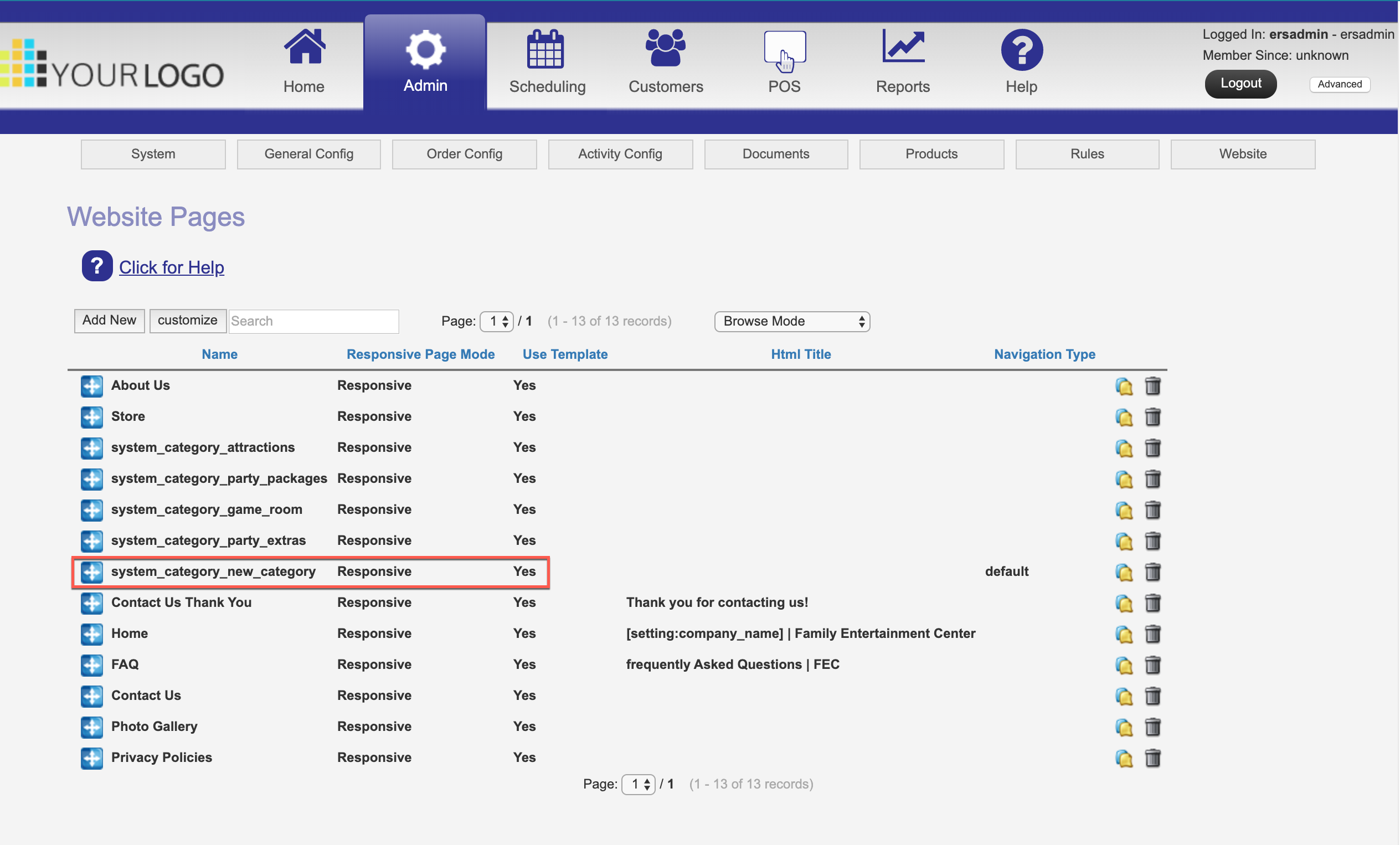Screen dimensions: 1400x845
Task: Click 'Thank you for contacting us!' title
Action: point(717,602)
